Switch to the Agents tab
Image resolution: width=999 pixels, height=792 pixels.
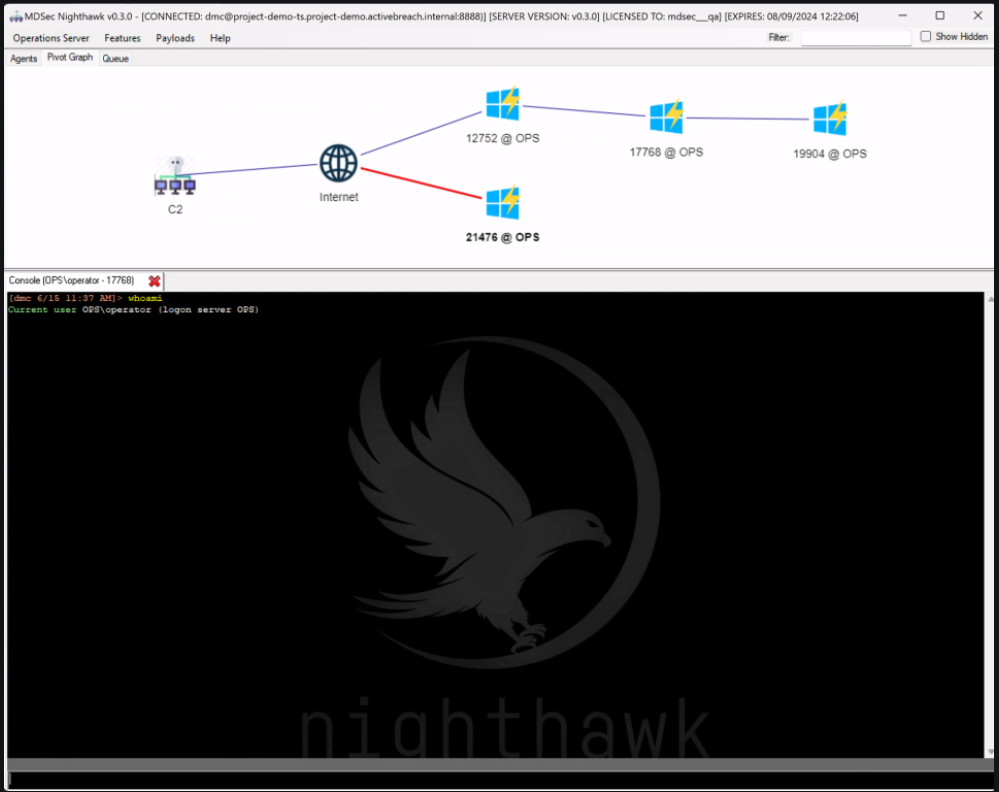pyautogui.click(x=24, y=59)
